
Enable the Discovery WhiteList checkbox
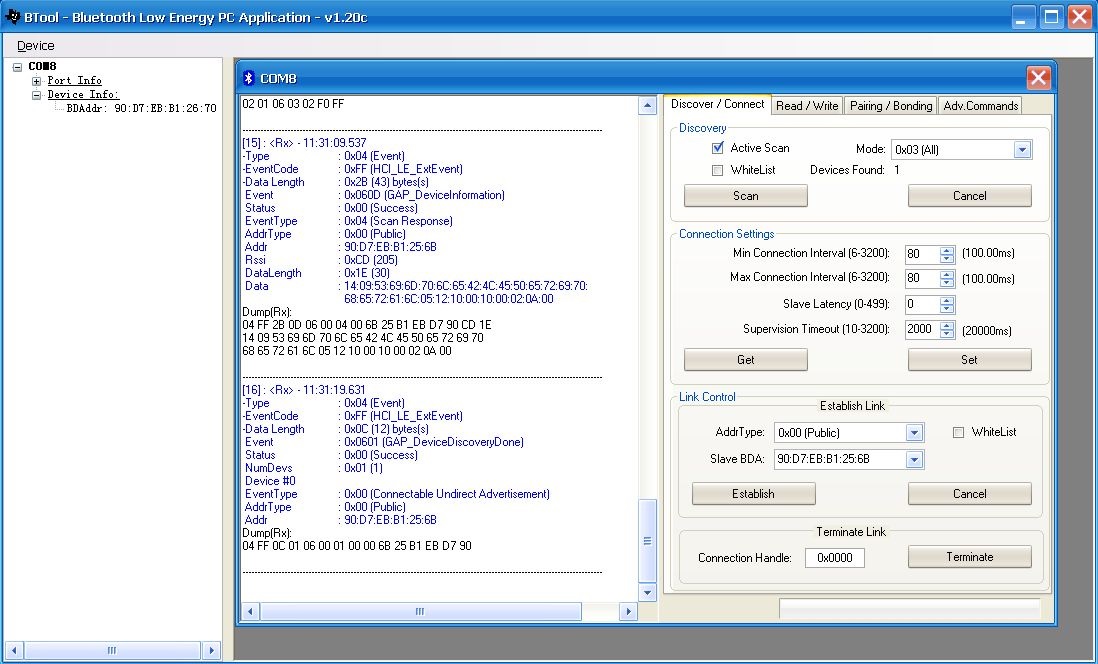(x=718, y=170)
